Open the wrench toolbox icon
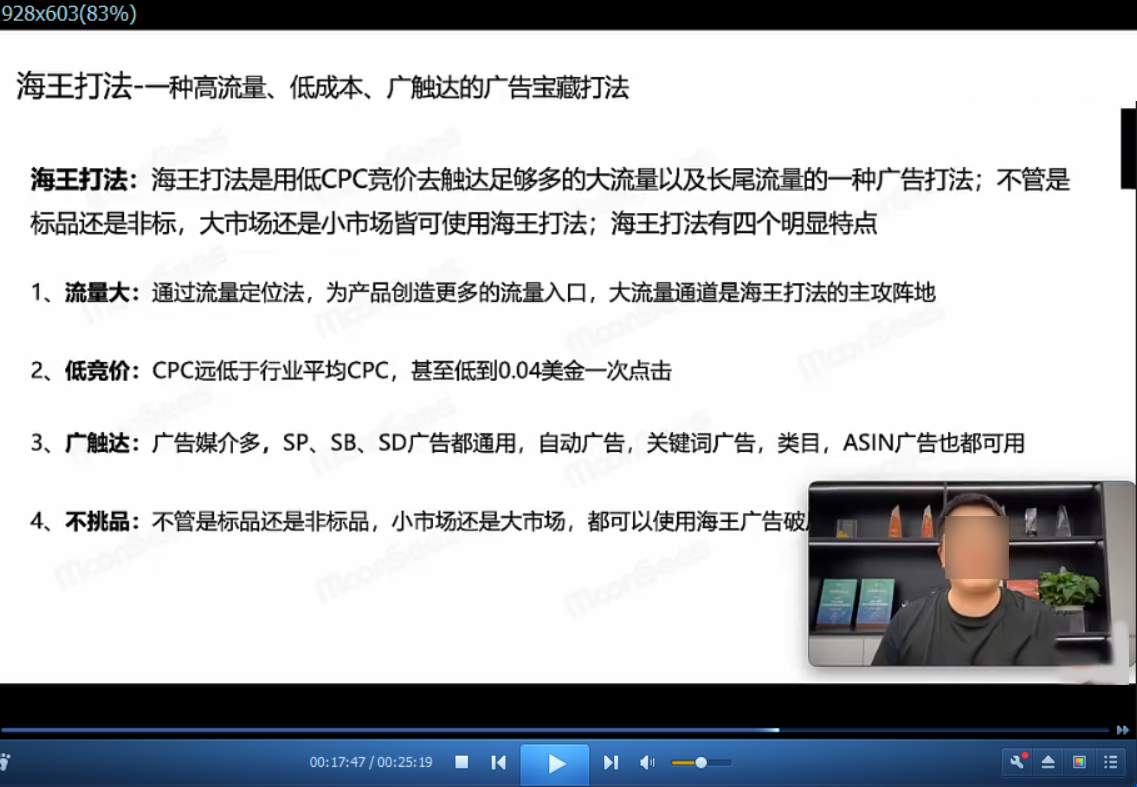1137x787 pixels. click(x=1018, y=762)
